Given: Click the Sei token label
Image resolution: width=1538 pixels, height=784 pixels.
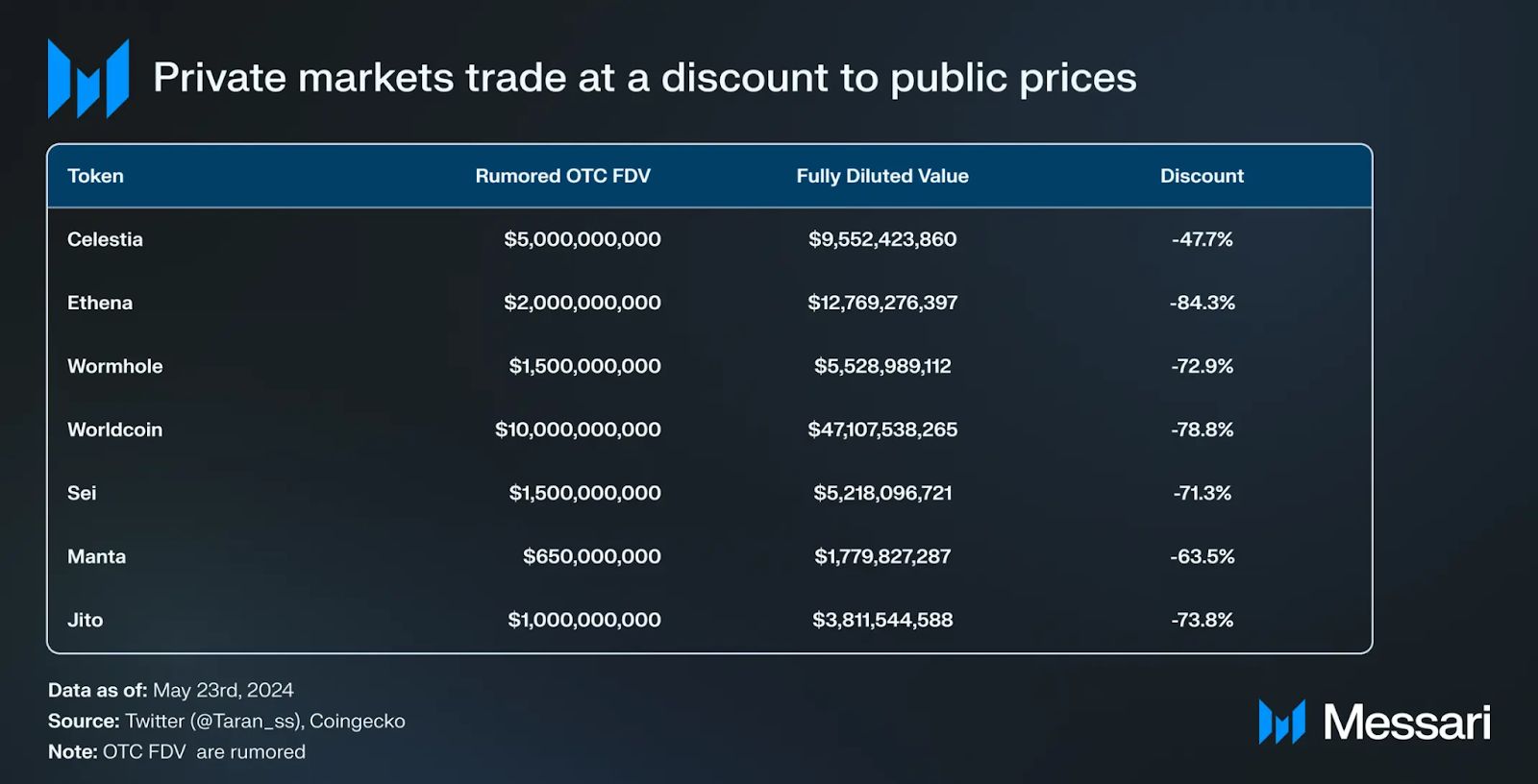Looking at the screenshot, I should (82, 493).
